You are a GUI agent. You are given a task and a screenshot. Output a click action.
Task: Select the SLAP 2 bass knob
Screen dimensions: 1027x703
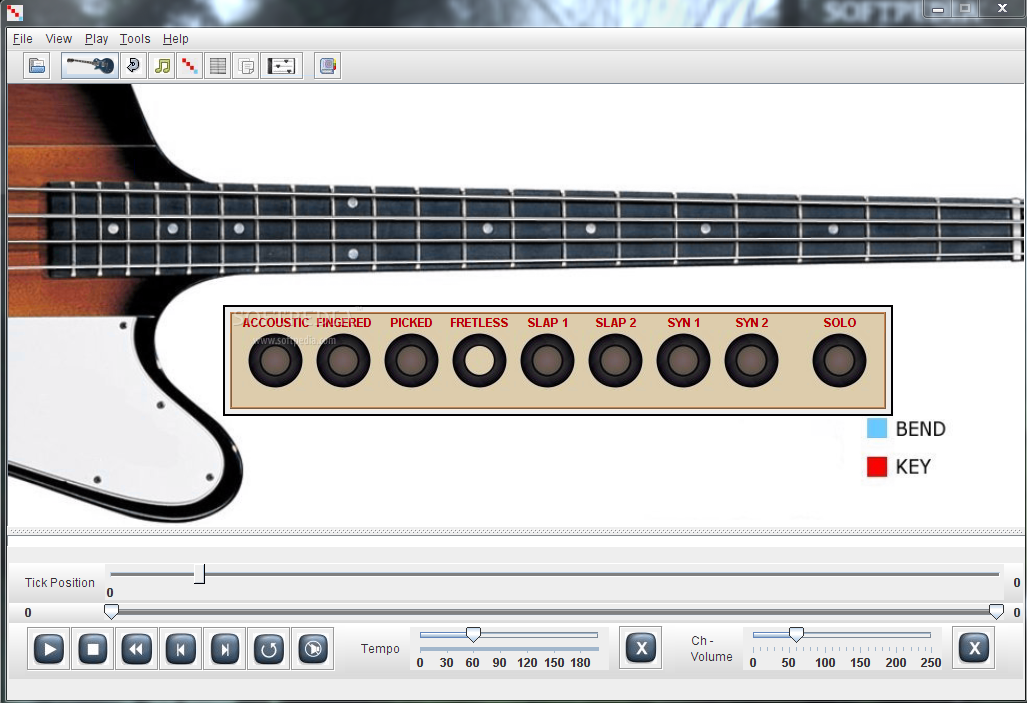615,360
